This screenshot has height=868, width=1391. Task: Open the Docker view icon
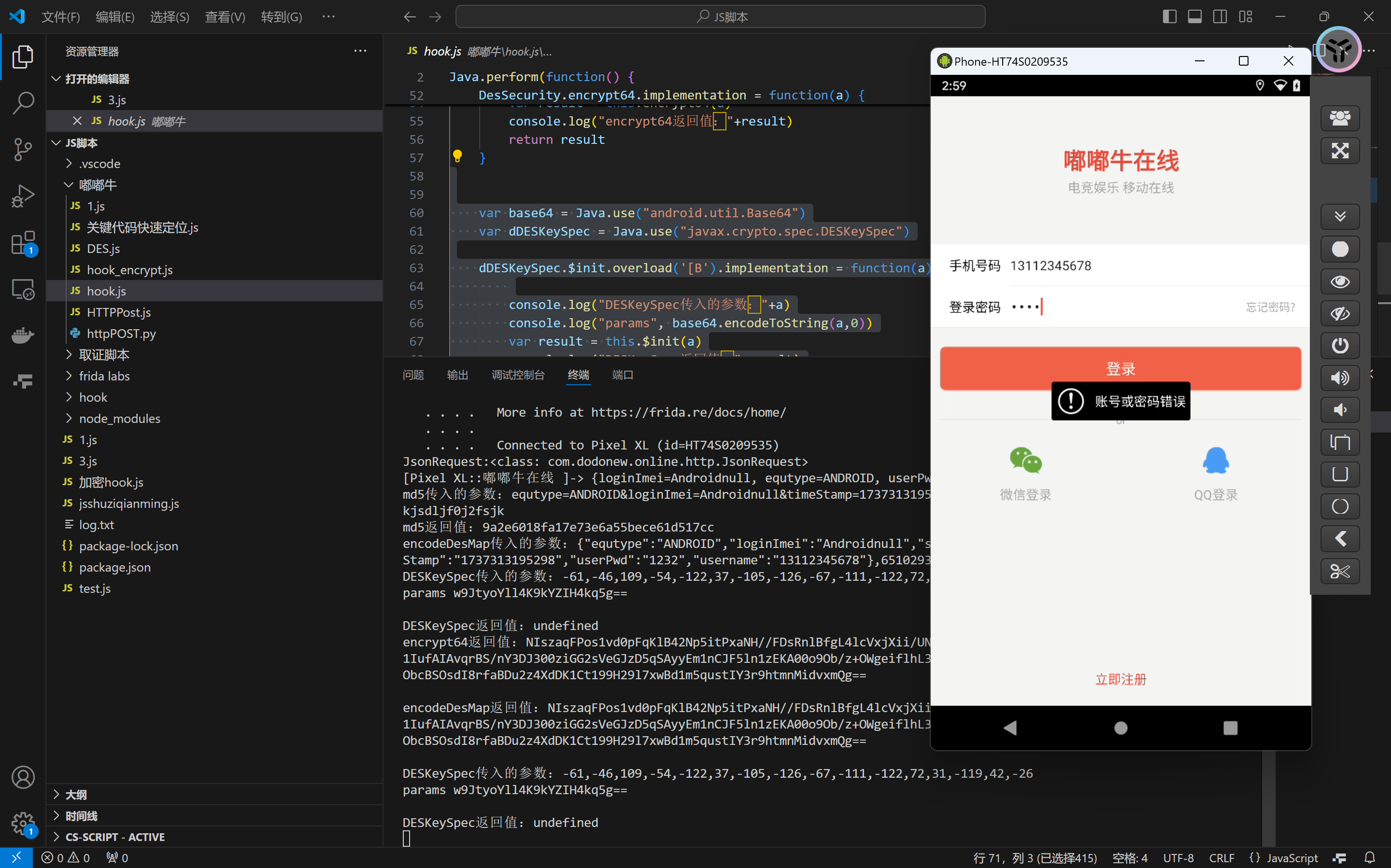[x=23, y=335]
